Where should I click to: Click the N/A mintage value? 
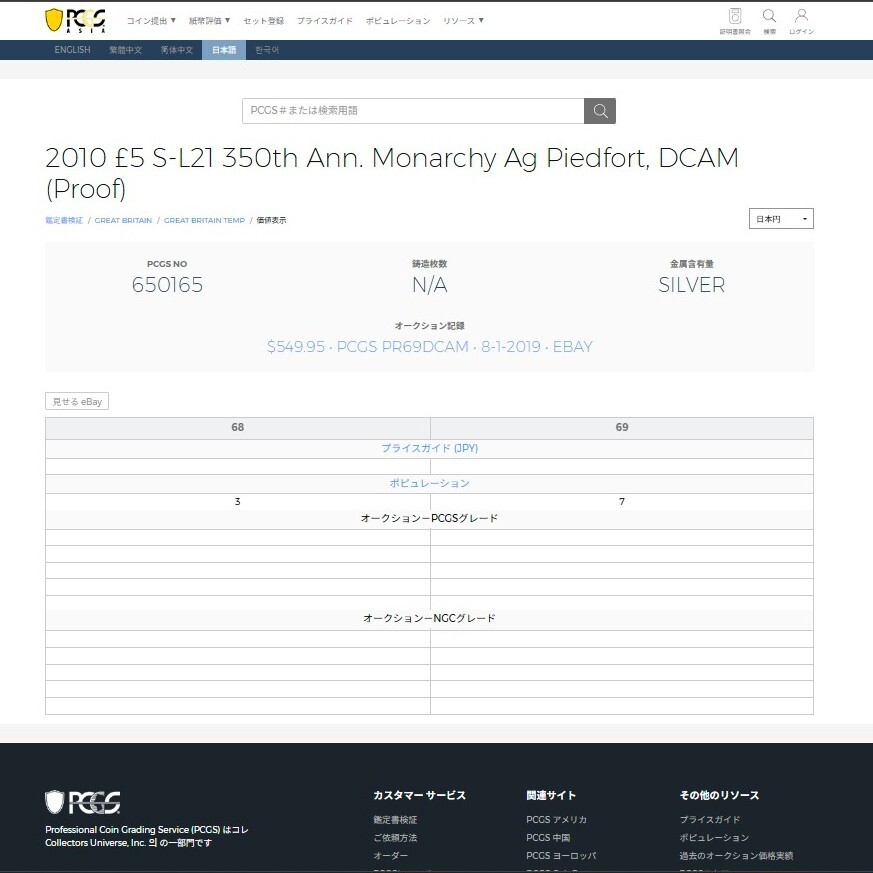click(x=429, y=285)
